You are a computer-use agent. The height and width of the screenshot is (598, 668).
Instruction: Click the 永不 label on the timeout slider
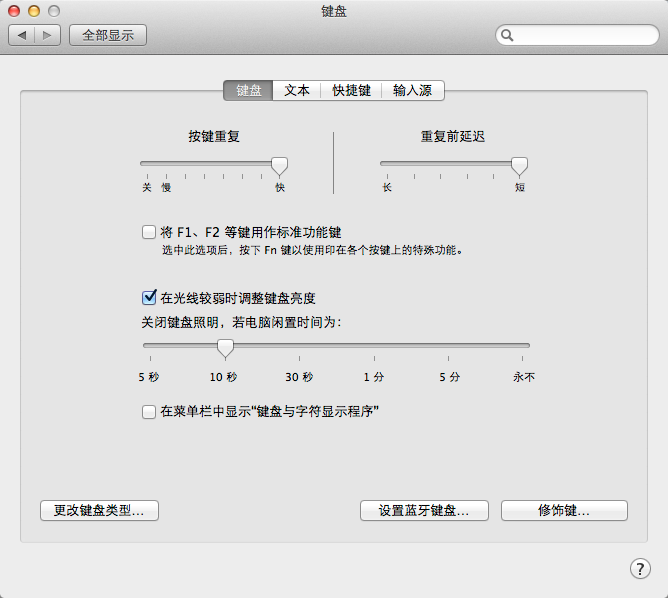click(524, 377)
